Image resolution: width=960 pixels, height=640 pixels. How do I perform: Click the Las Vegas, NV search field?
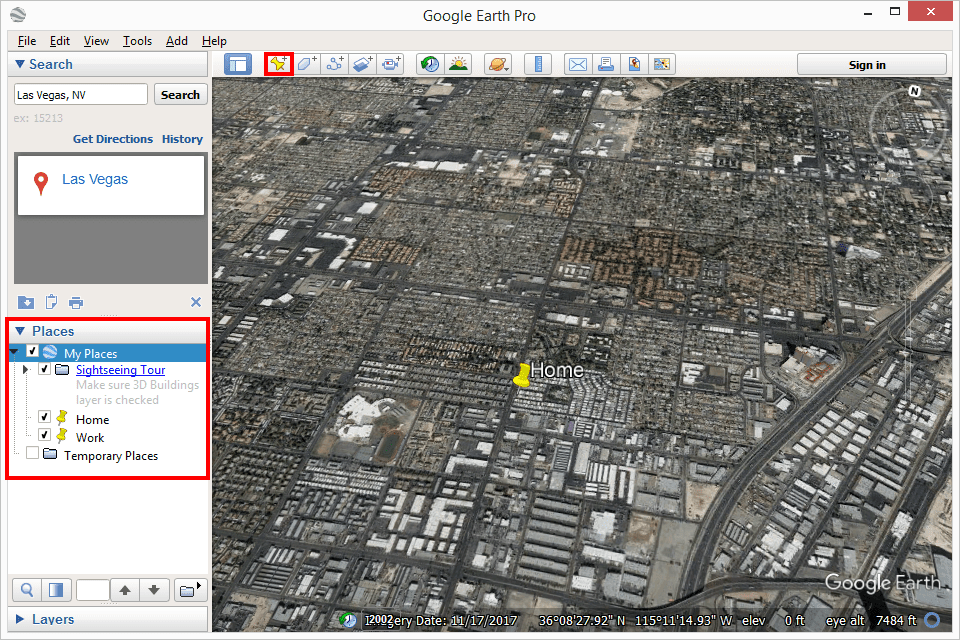point(81,95)
